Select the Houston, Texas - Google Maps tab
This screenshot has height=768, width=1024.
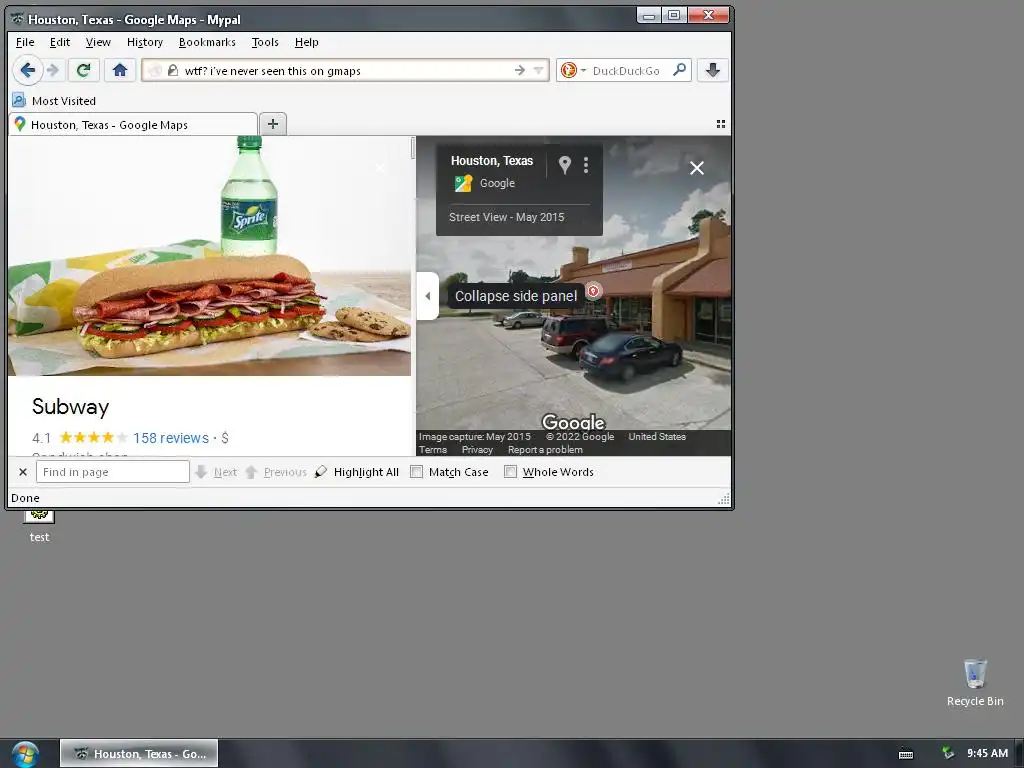[133, 124]
